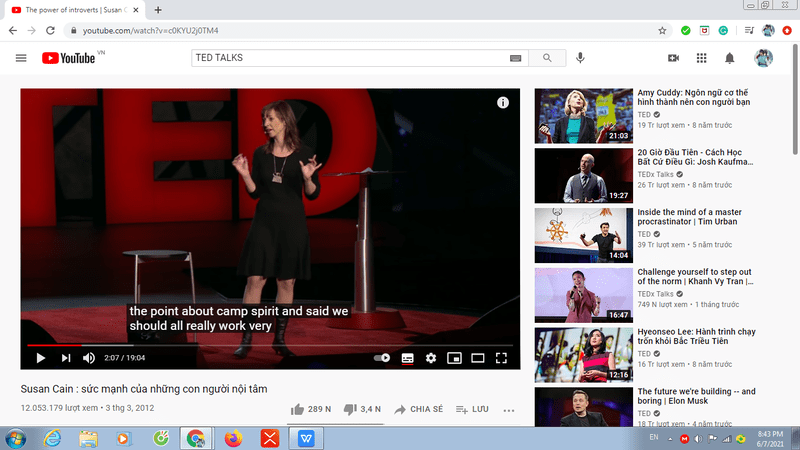The height and width of the screenshot is (450, 800).
Task: Enter fullscreen mode
Action: tap(502, 358)
